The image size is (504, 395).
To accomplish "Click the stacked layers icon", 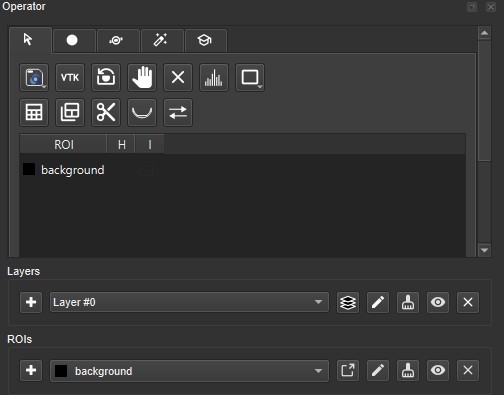I will click(348, 303).
